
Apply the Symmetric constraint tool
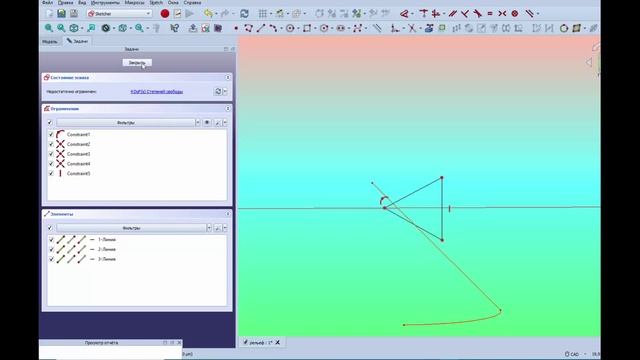[502, 14]
